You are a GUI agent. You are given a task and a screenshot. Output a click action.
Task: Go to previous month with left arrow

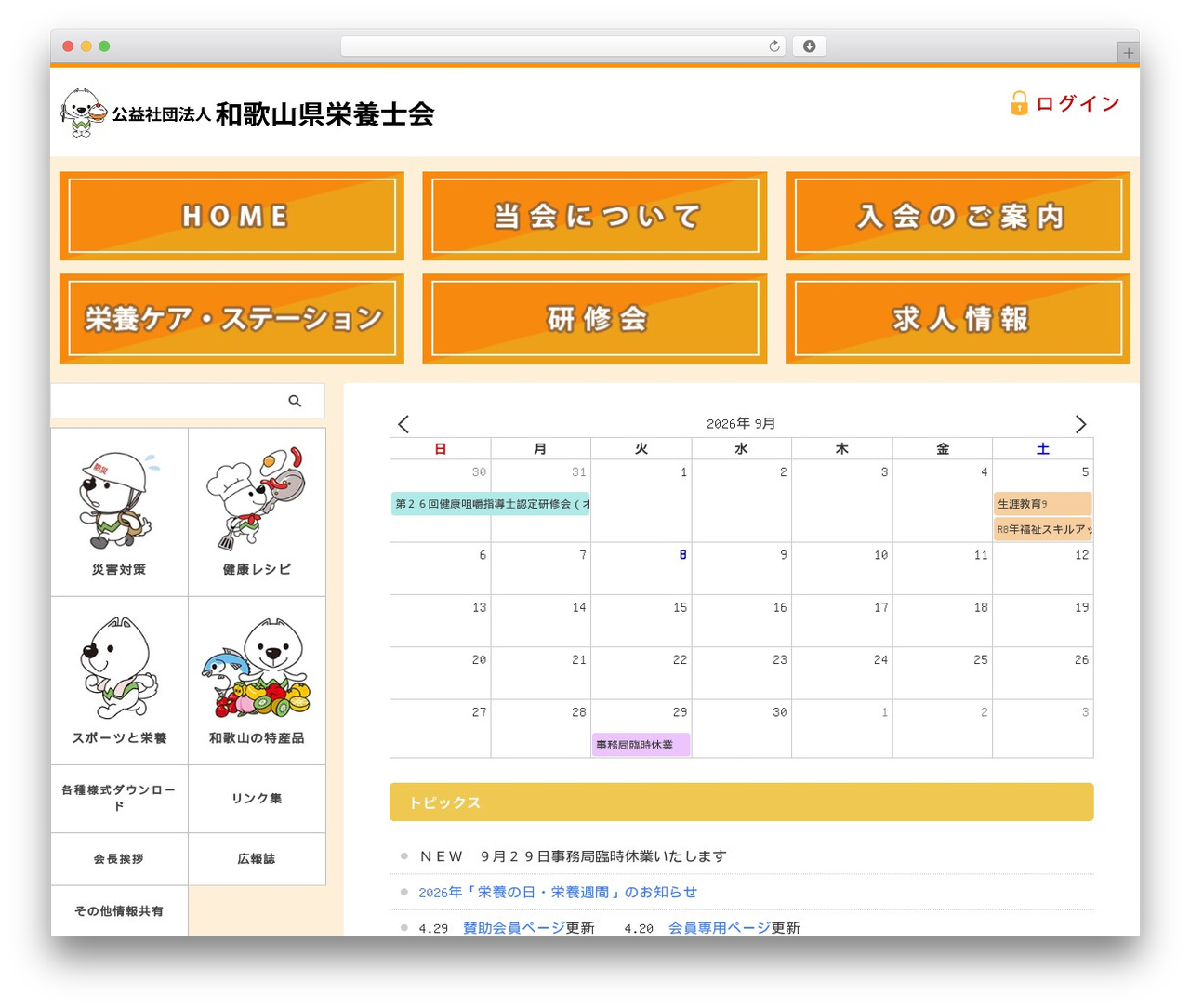[403, 424]
